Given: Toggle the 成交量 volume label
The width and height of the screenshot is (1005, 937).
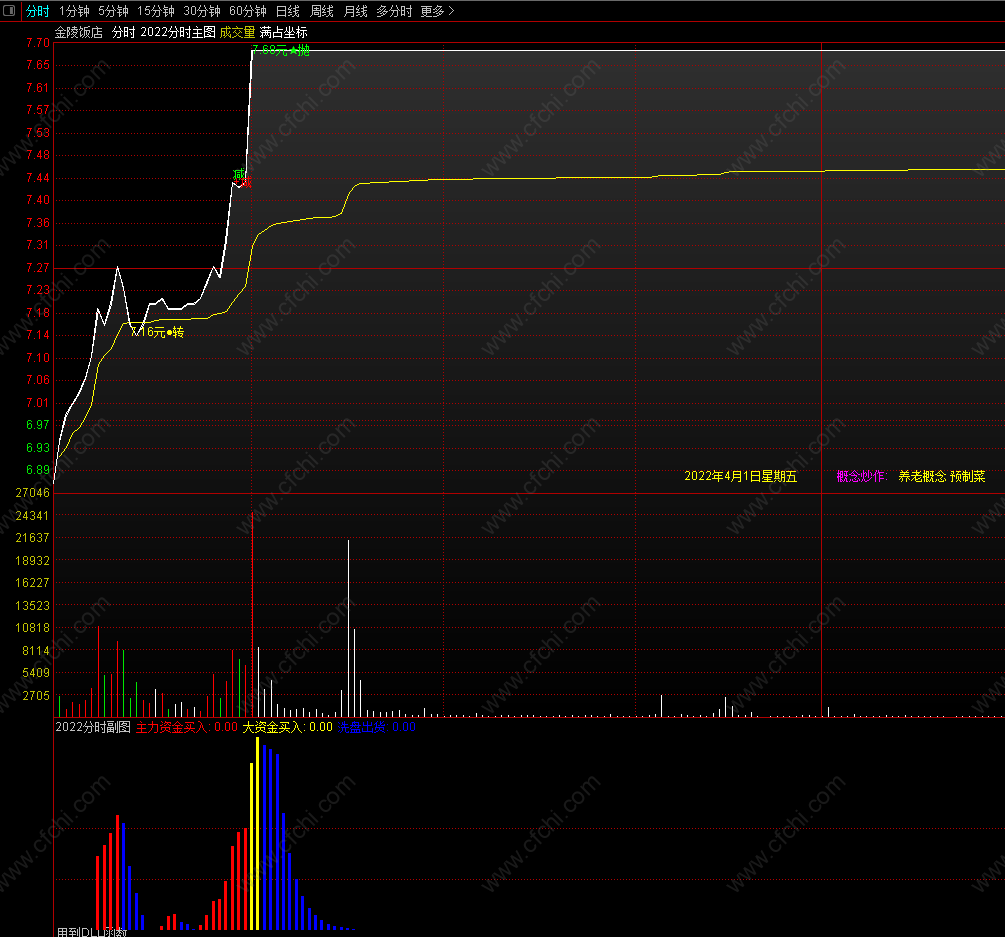Looking at the screenshot, I should point(237,32).
